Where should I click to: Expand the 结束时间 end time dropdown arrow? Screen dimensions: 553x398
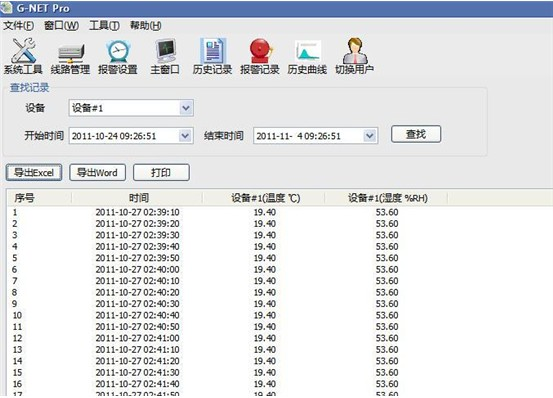click(x=370, y=136)
